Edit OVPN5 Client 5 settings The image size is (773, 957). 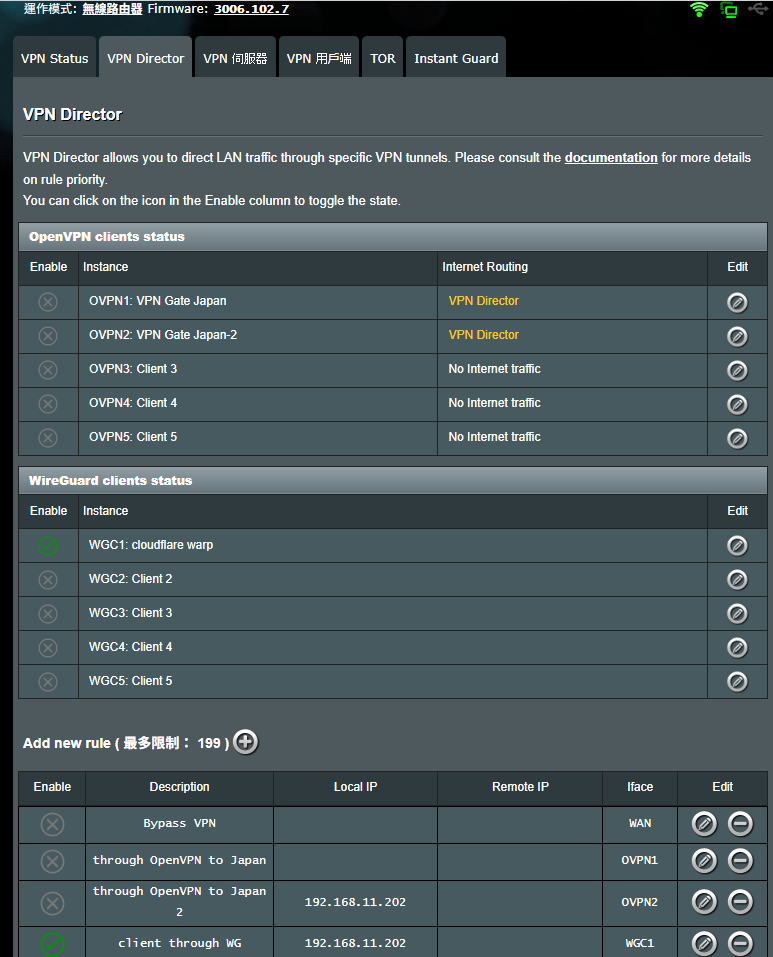[x=737, y=438]
